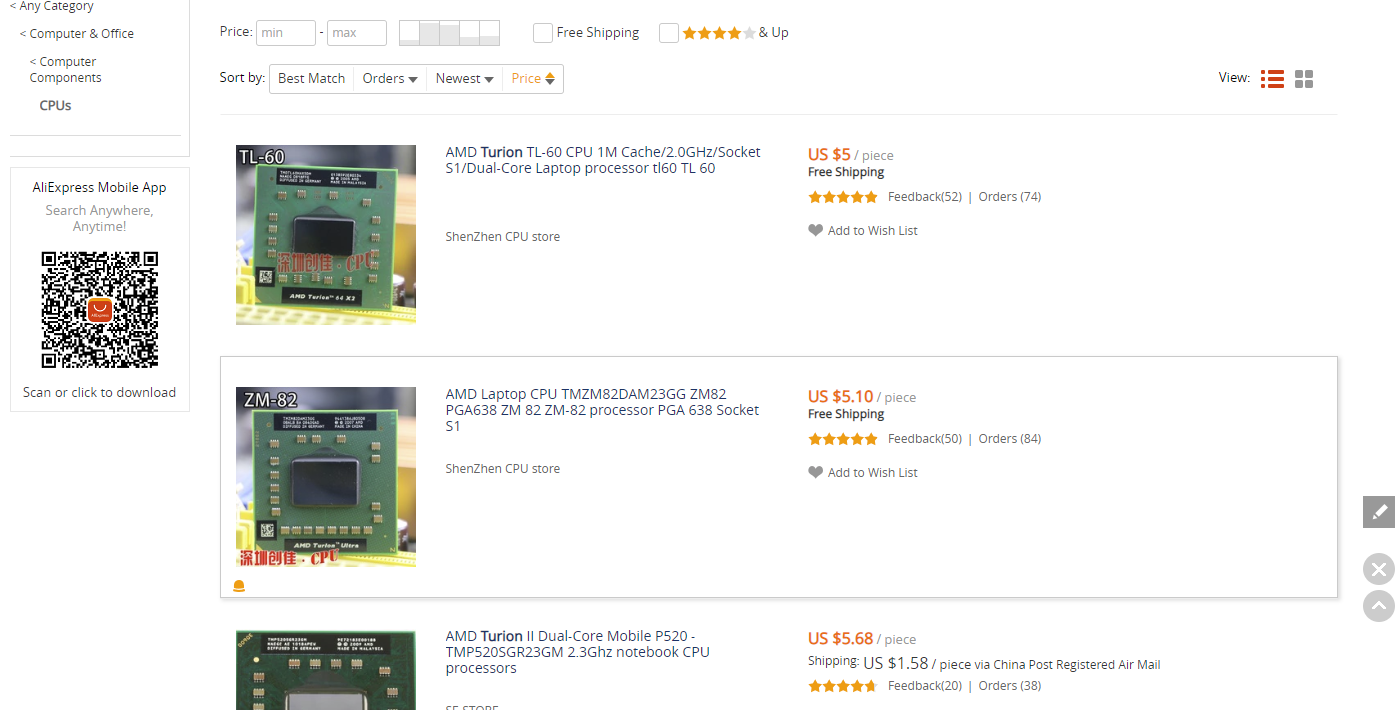Open the TL-60 product thumbnail

pos(326,235)
